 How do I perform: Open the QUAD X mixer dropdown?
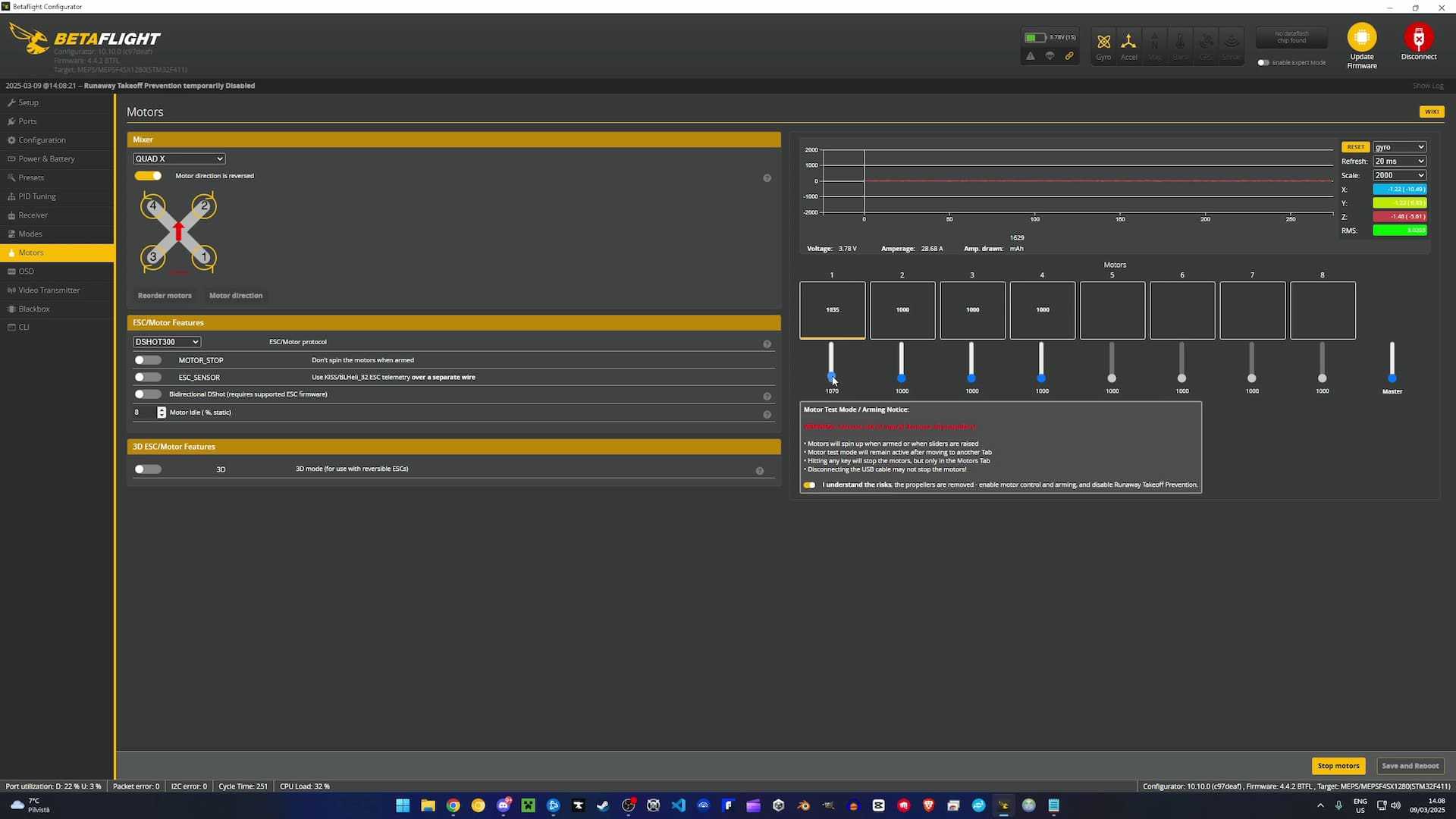click(x=179, y=158)
